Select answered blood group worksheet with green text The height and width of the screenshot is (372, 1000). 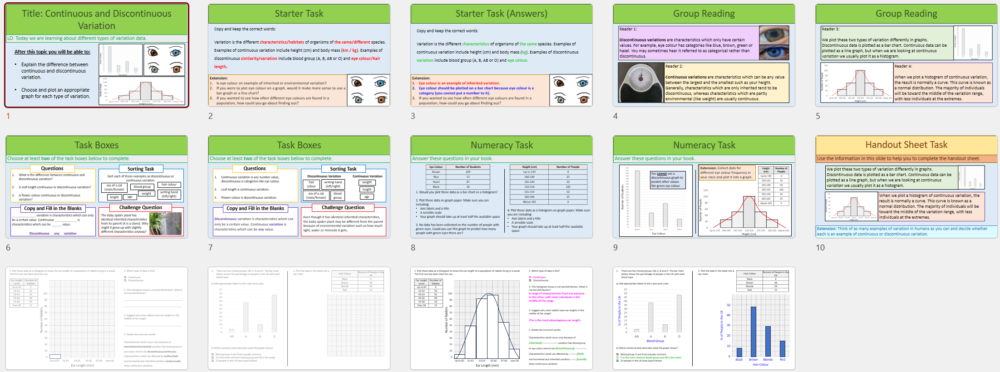[704, 318]
